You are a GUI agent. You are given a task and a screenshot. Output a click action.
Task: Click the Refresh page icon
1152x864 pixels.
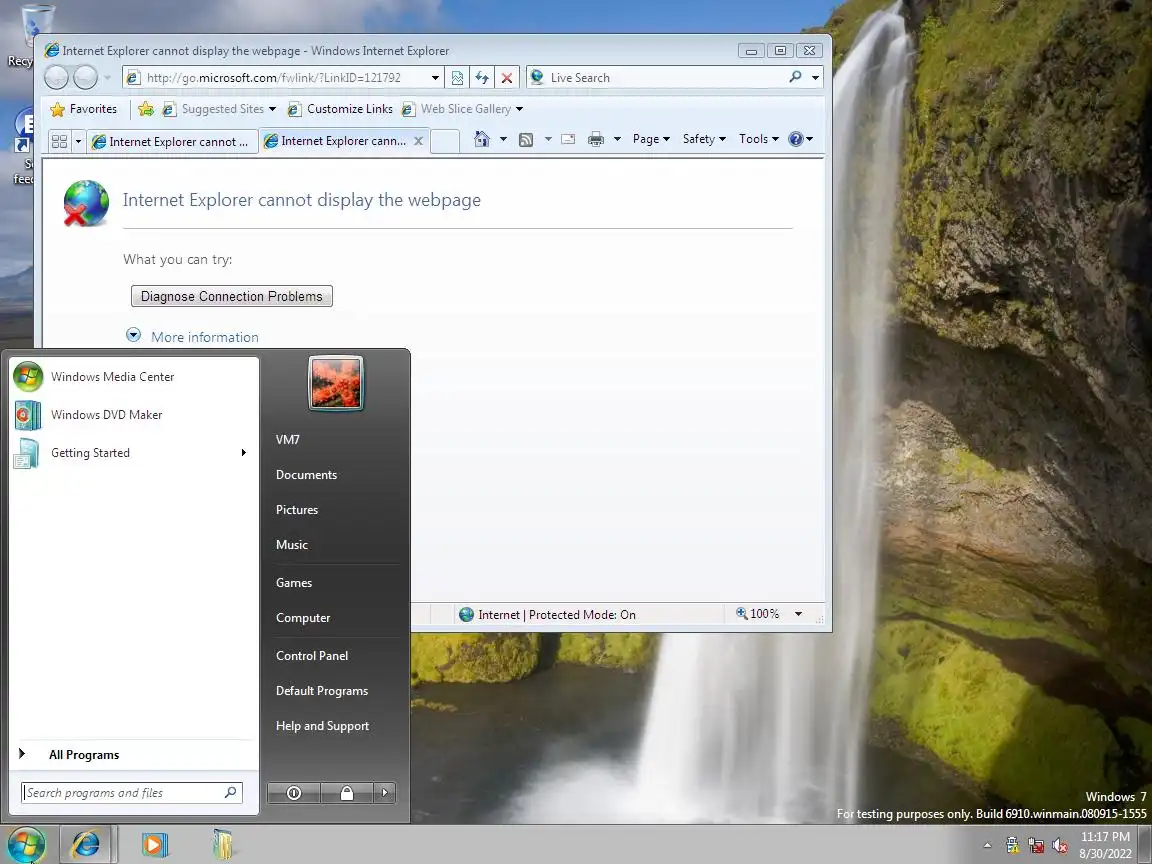[482, 78]
